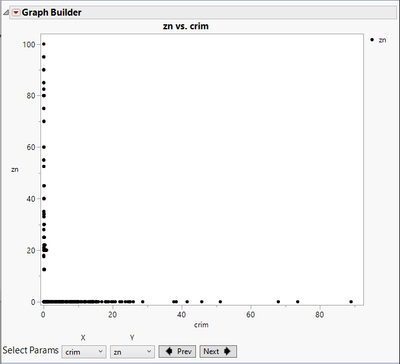The height and width of the screenshot is (364, 400).
Task: Open the Graph Builder red triangle menu
Action: 16,13
